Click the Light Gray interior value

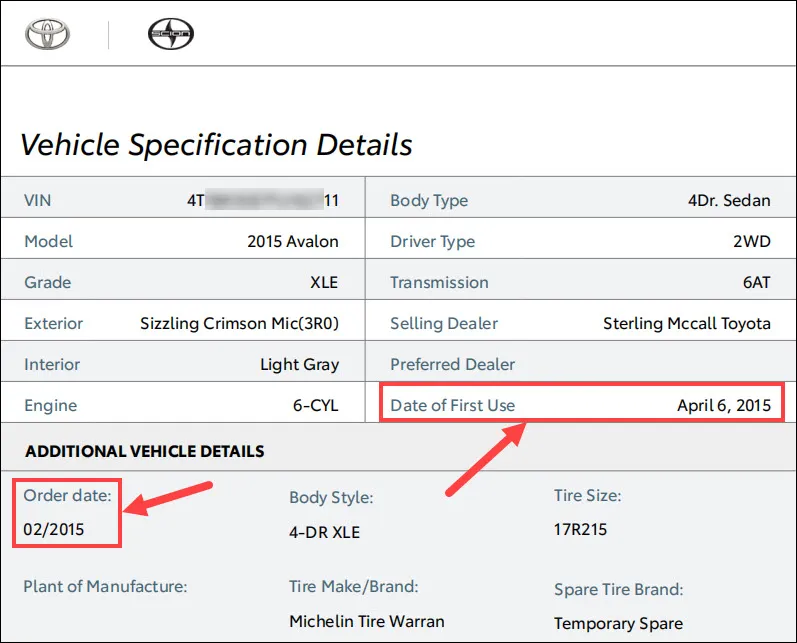[299, 364]
